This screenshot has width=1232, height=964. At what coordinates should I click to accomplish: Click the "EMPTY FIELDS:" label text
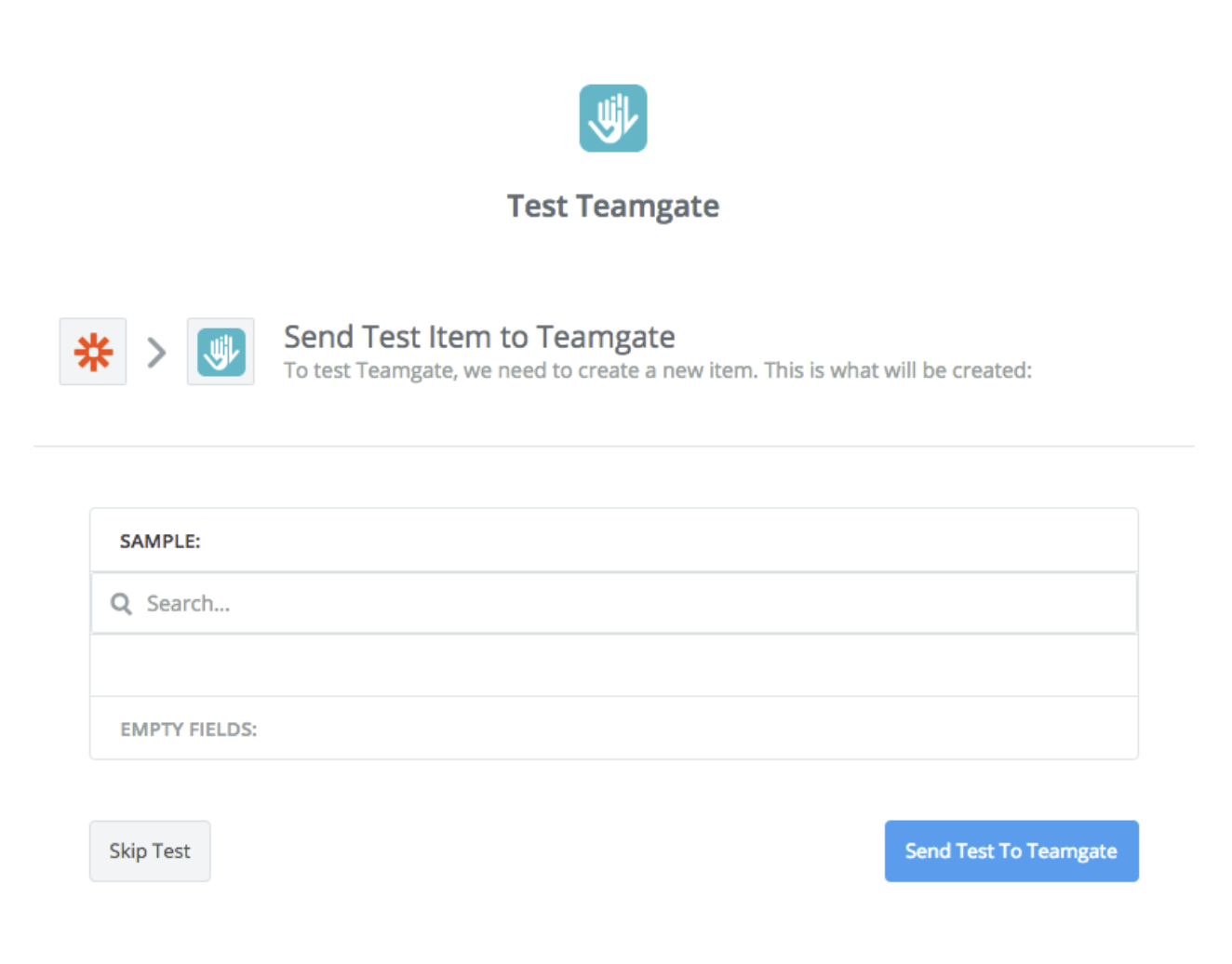click(x=189, y=730)
